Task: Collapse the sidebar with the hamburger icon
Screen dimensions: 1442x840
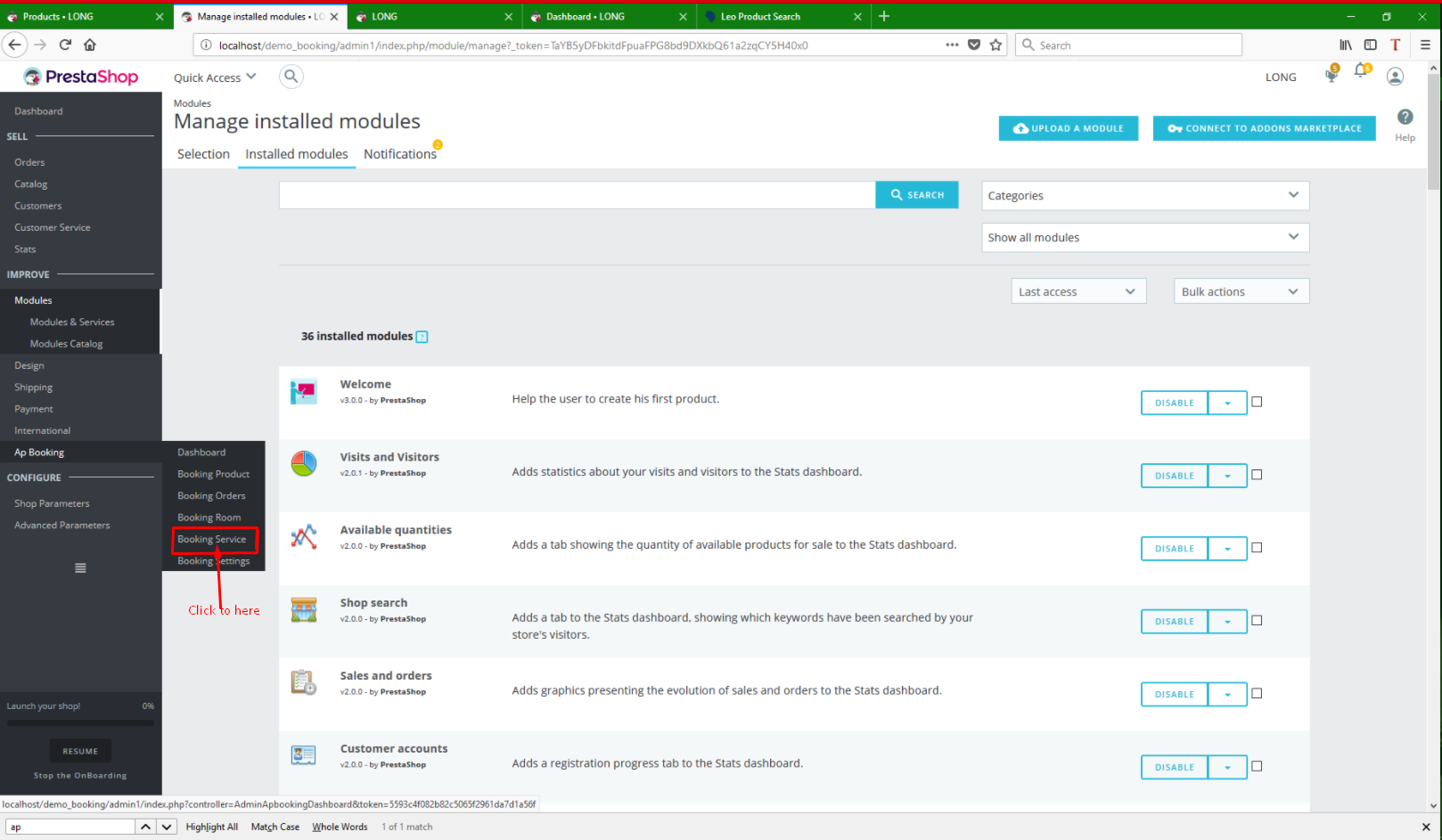Action: (80, 568)
